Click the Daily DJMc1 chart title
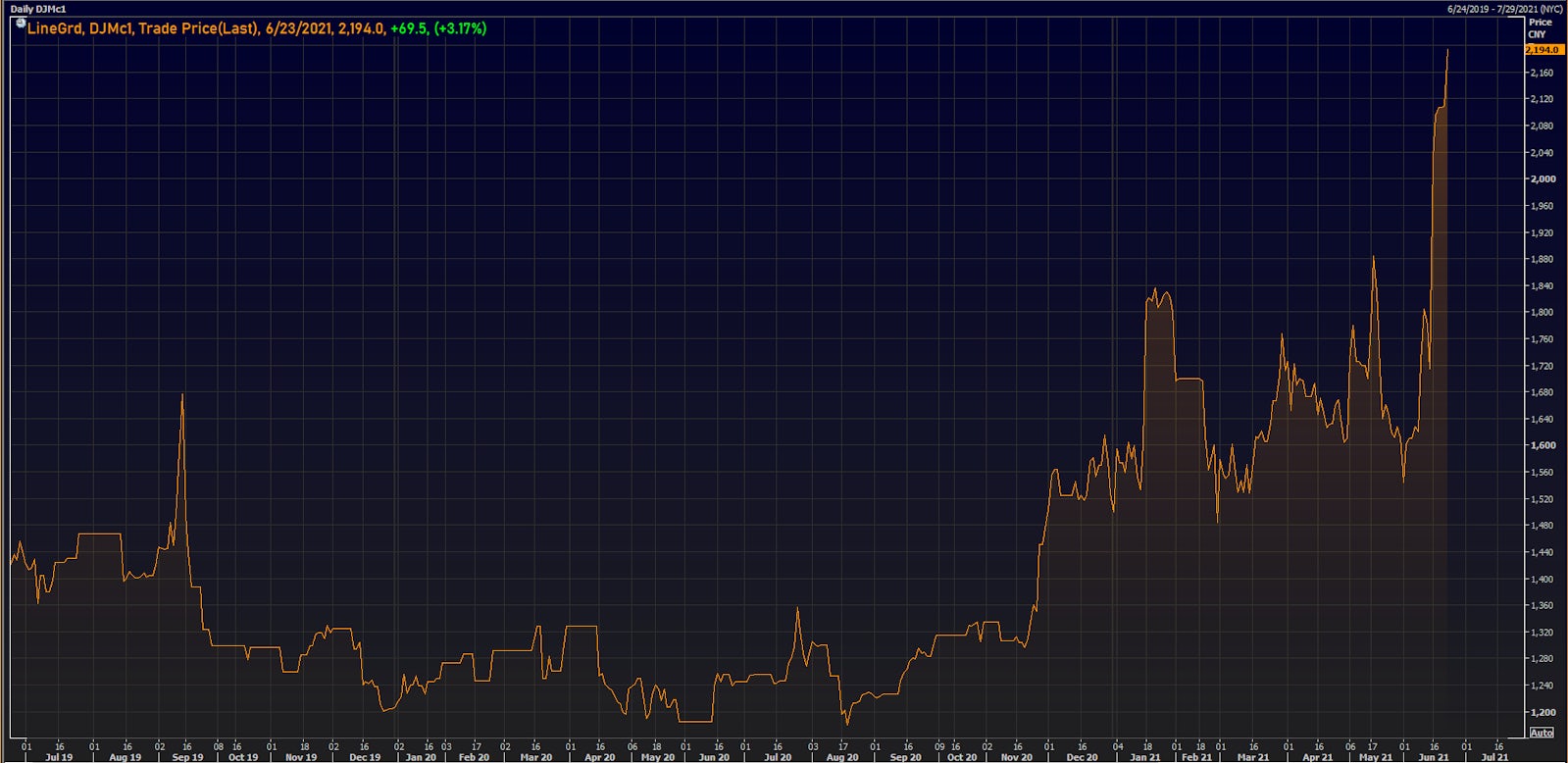This screenshot has width=1568, height=763. coord(38,9)
